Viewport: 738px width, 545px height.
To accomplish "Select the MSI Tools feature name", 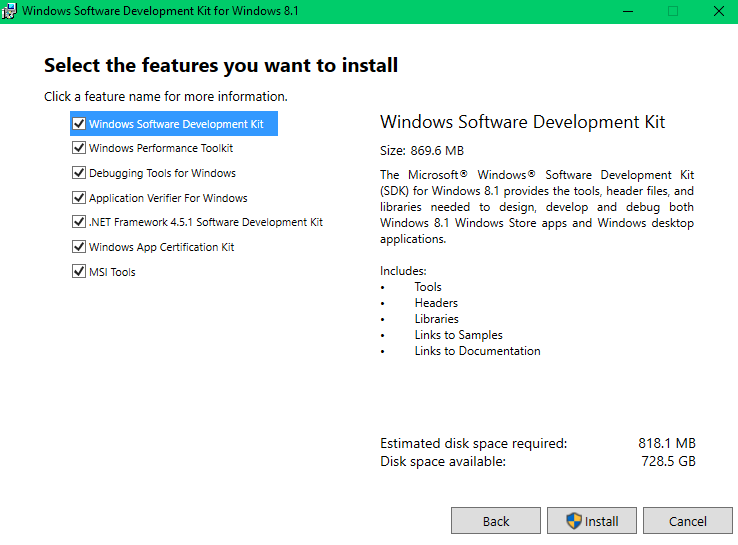I will point(112,272).
